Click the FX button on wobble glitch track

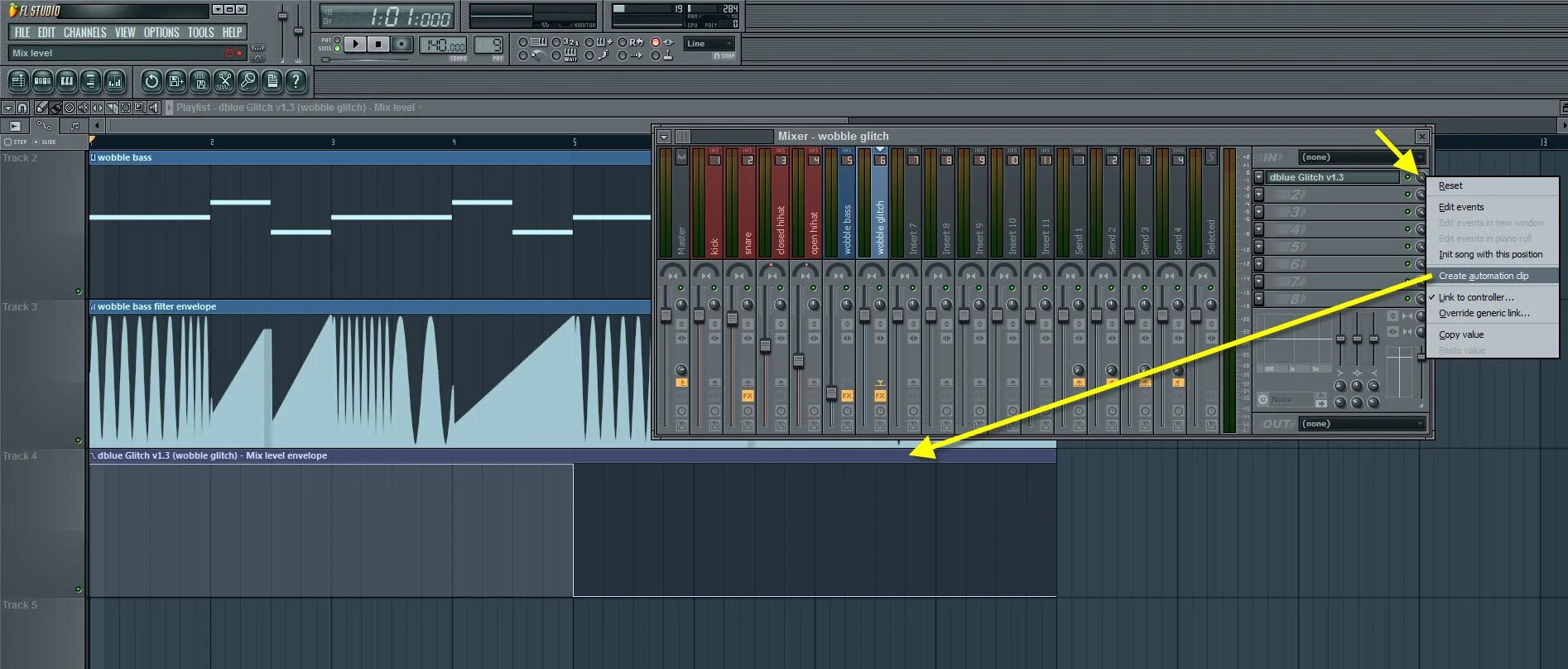880,396
